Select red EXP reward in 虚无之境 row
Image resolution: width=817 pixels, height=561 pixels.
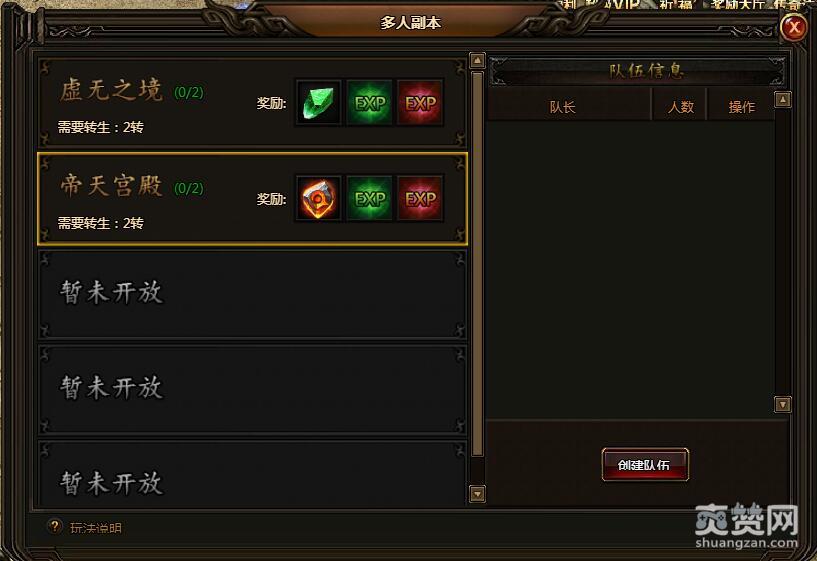pyautogui.click(x=420, y=103)
